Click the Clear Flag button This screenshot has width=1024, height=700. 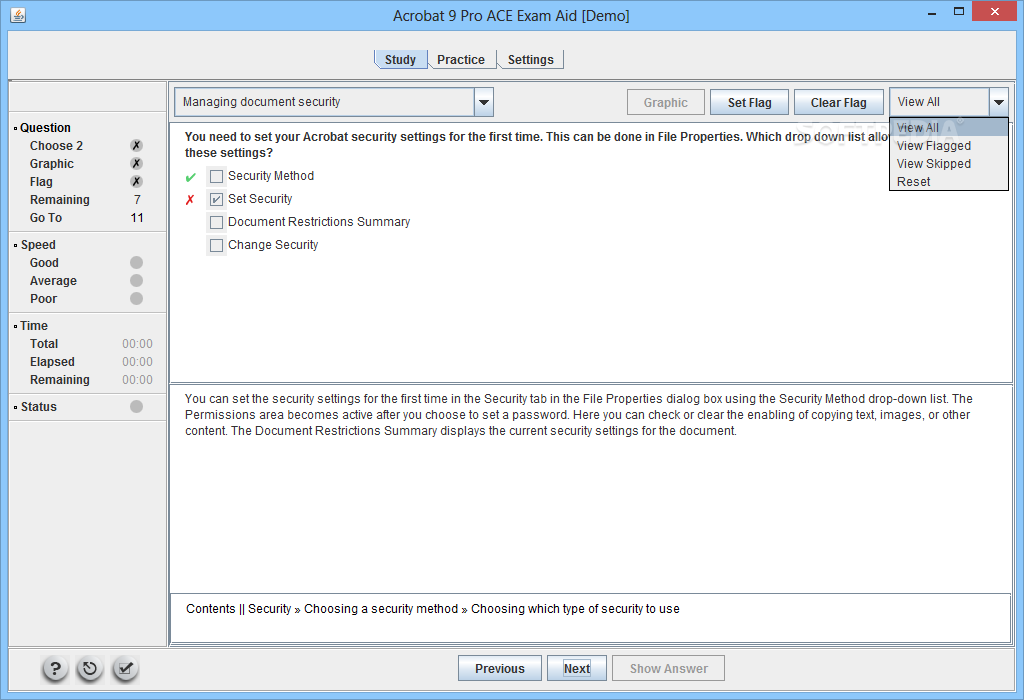coord(839,103)
